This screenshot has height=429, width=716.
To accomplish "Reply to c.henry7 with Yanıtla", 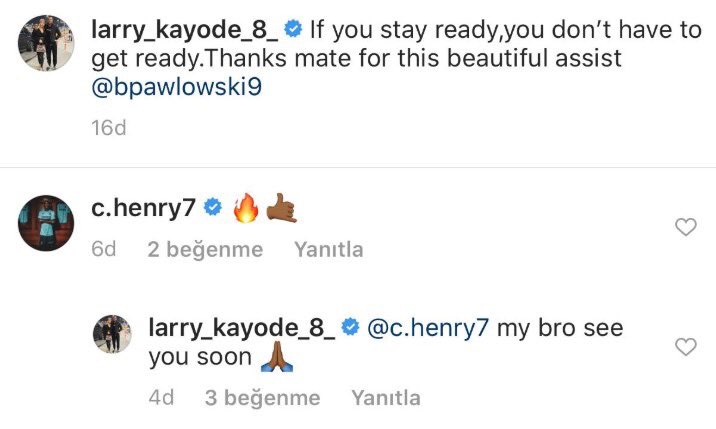I will 329,249.
